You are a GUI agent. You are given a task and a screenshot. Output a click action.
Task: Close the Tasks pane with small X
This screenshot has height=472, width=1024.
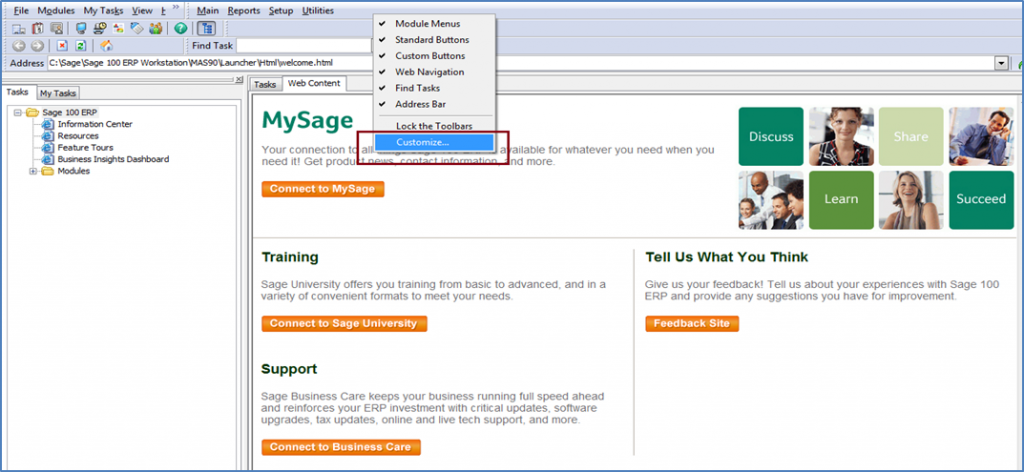(x=239, y=79)
